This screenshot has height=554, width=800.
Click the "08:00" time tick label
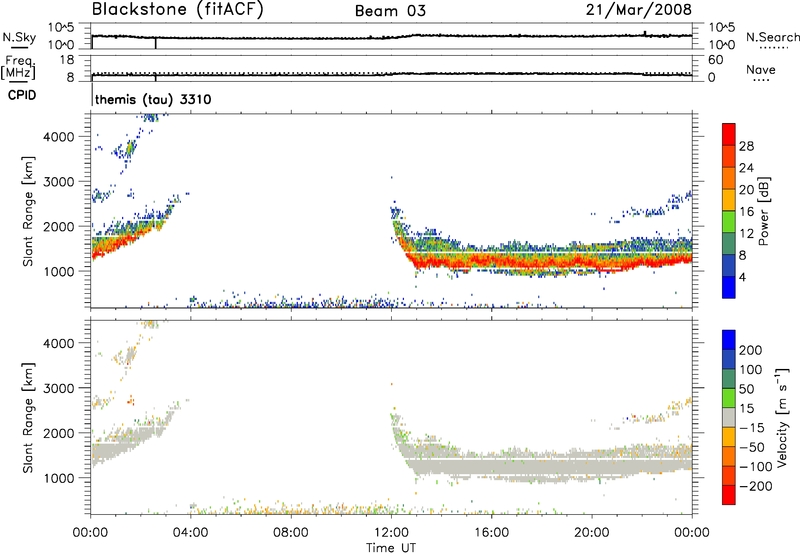(x=290, y=533)
